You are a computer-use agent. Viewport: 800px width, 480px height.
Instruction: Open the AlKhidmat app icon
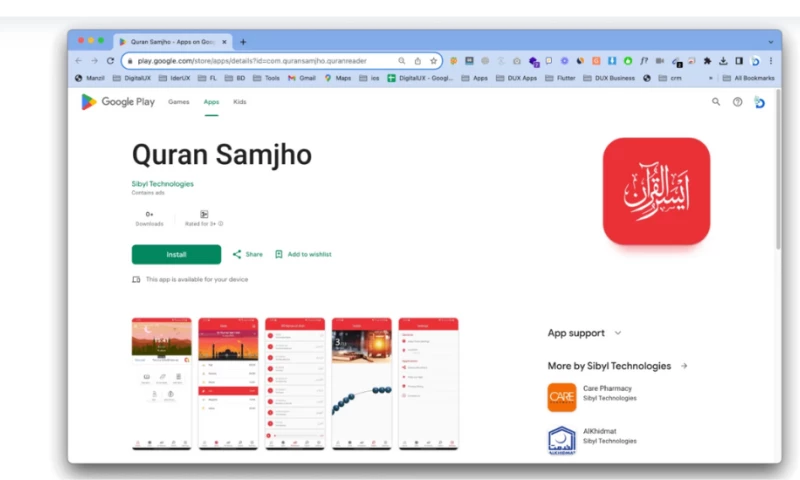[562, 440]
